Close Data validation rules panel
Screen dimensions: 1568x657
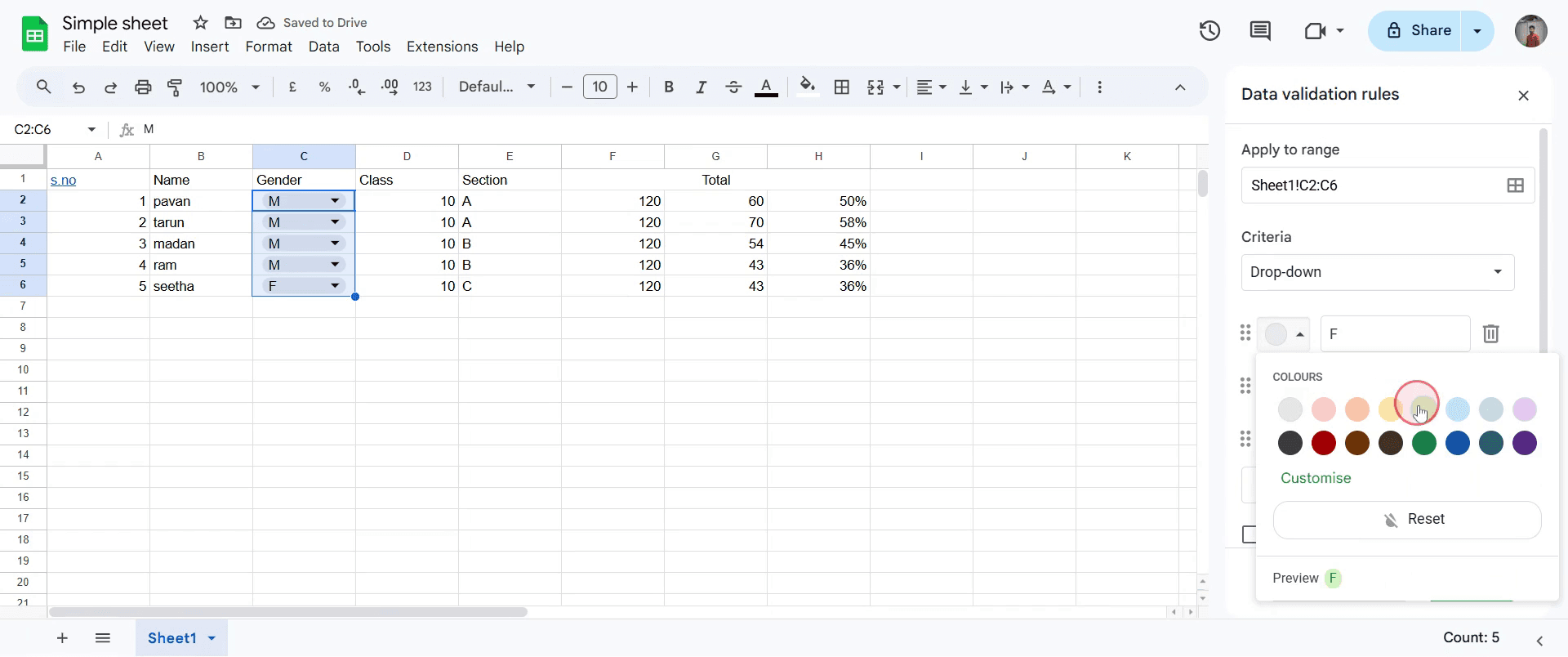(1523, 96)
